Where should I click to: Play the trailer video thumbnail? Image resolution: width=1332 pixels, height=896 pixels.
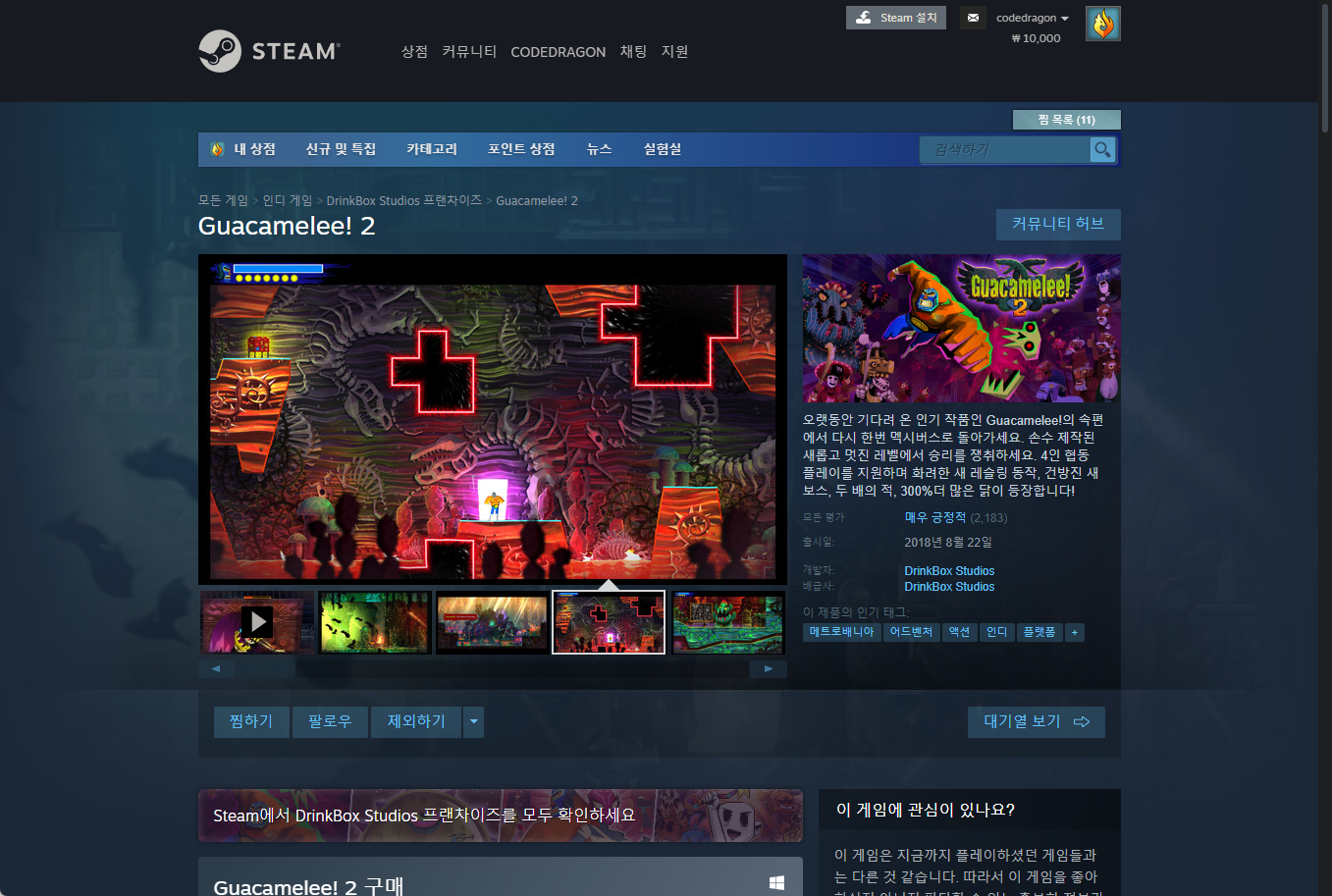coord(257,622)
